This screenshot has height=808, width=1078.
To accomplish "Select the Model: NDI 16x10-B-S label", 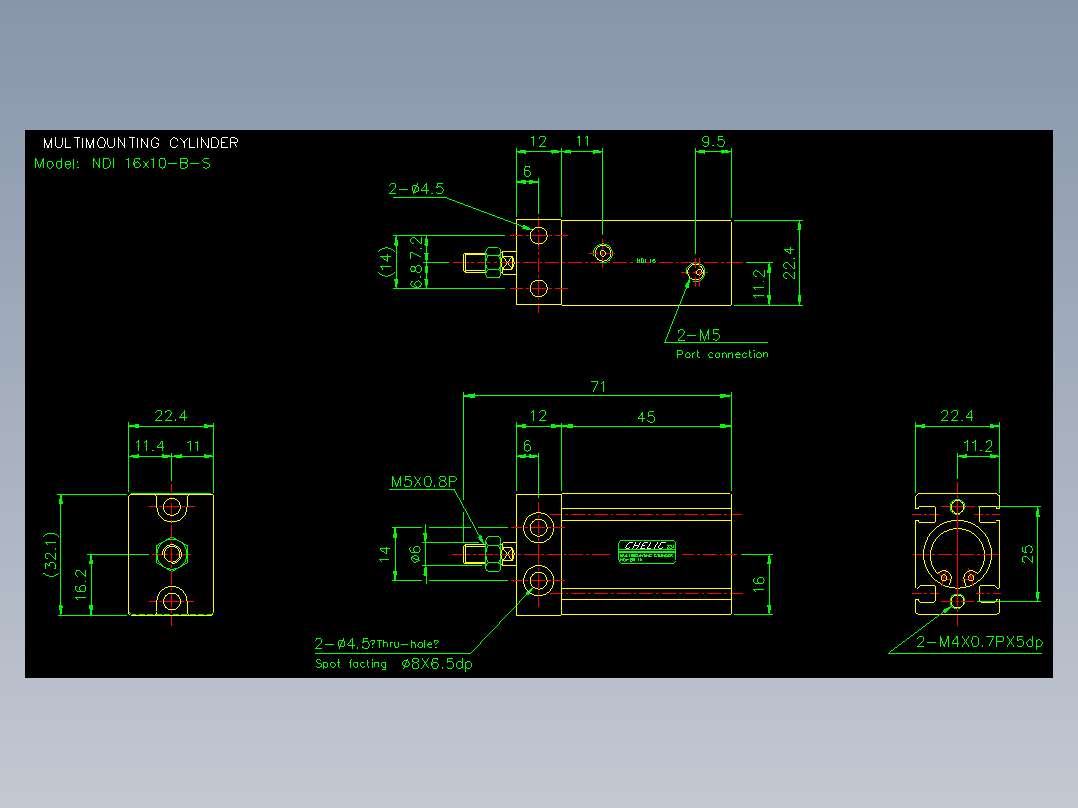I will click(122, 164).
